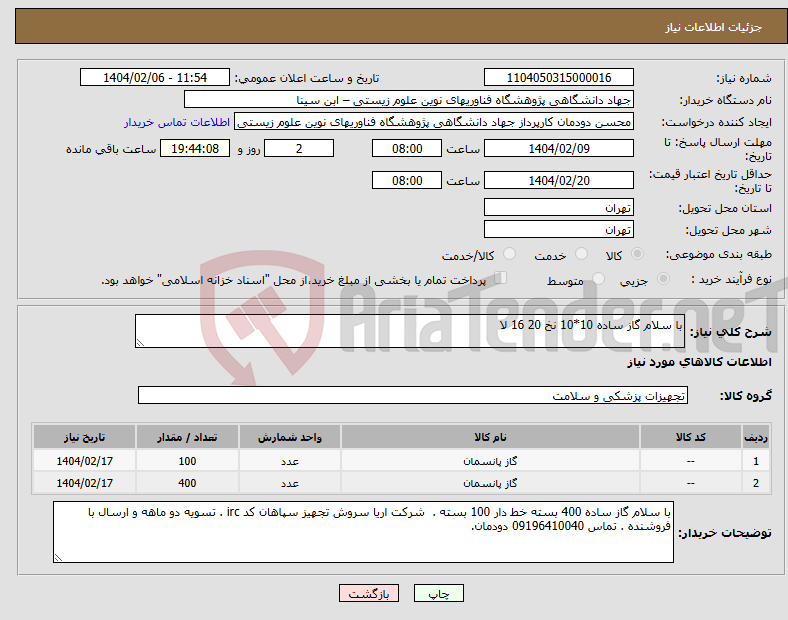Viewport: 788px width, 620px height.
Task: Click the request creator name field
Action: pyautogui.click(x=434, y=122)
